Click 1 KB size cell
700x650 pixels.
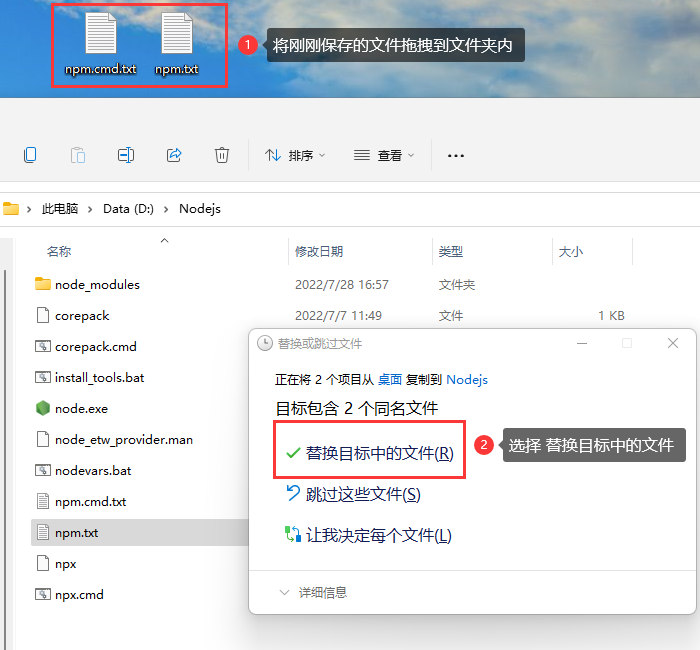(x=611, y=316)
